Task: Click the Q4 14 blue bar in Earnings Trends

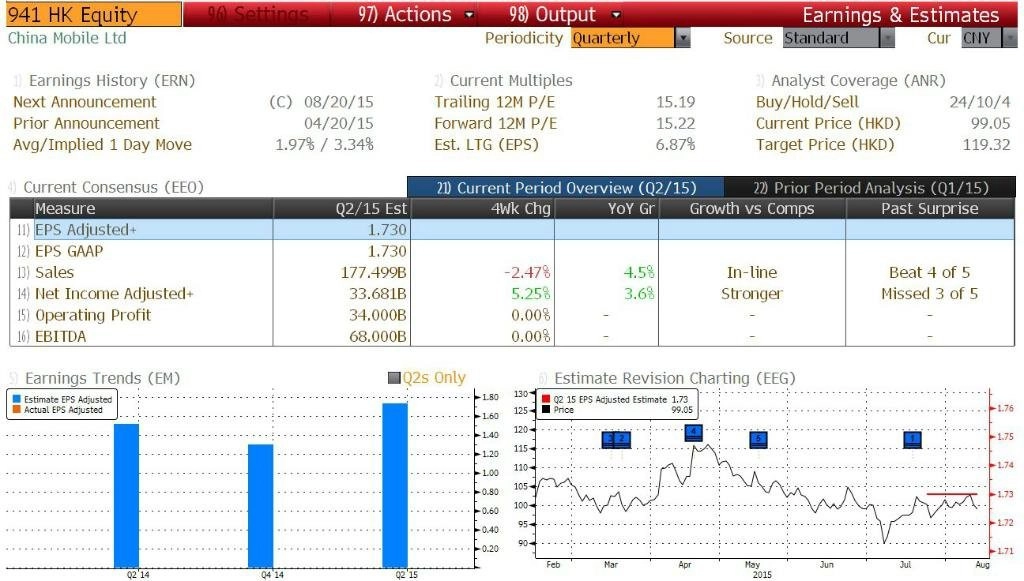Action: tap(261, 506)
